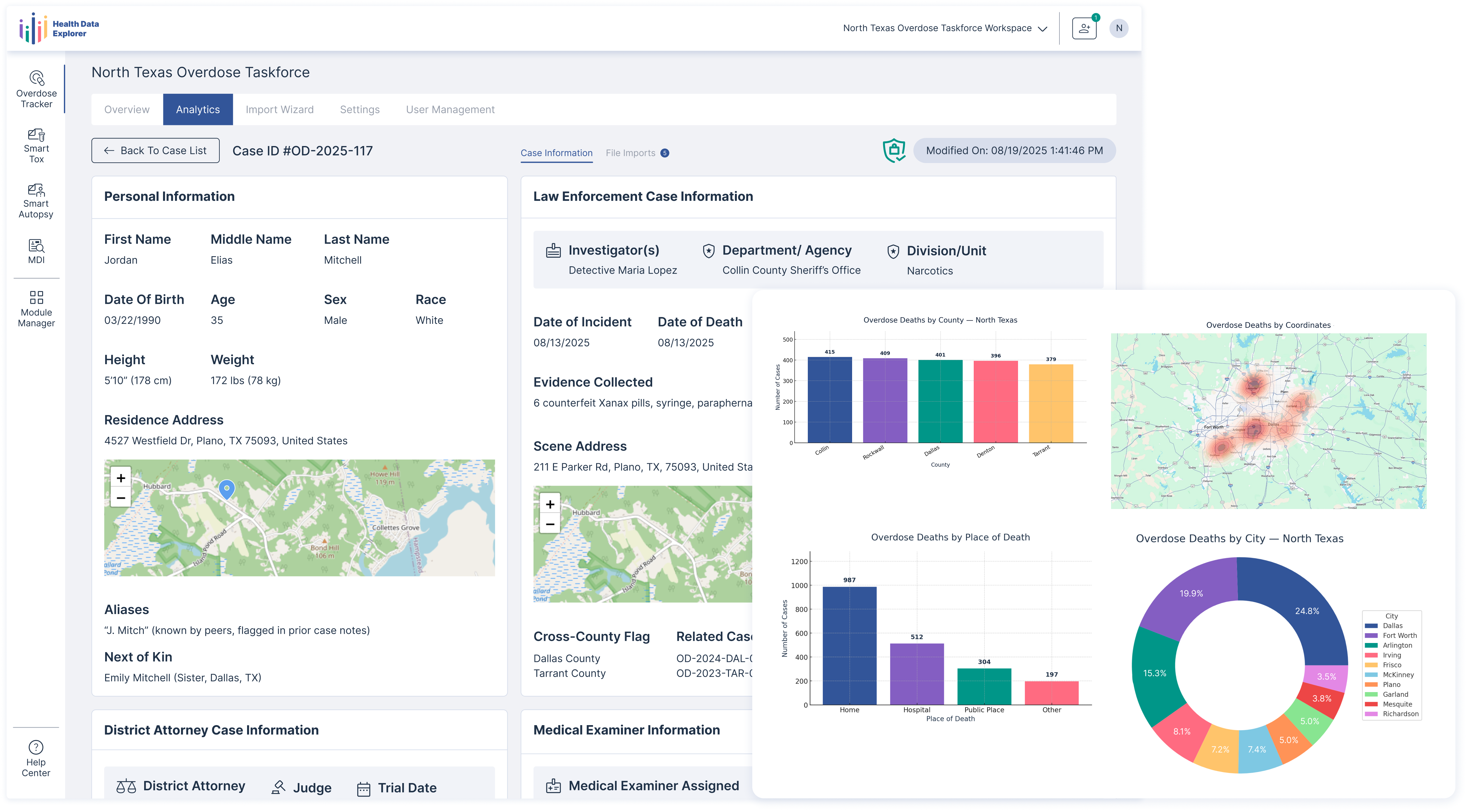Screen dimensions: 1468x812
Task: Open the Help Center
Action: [36, 758]
